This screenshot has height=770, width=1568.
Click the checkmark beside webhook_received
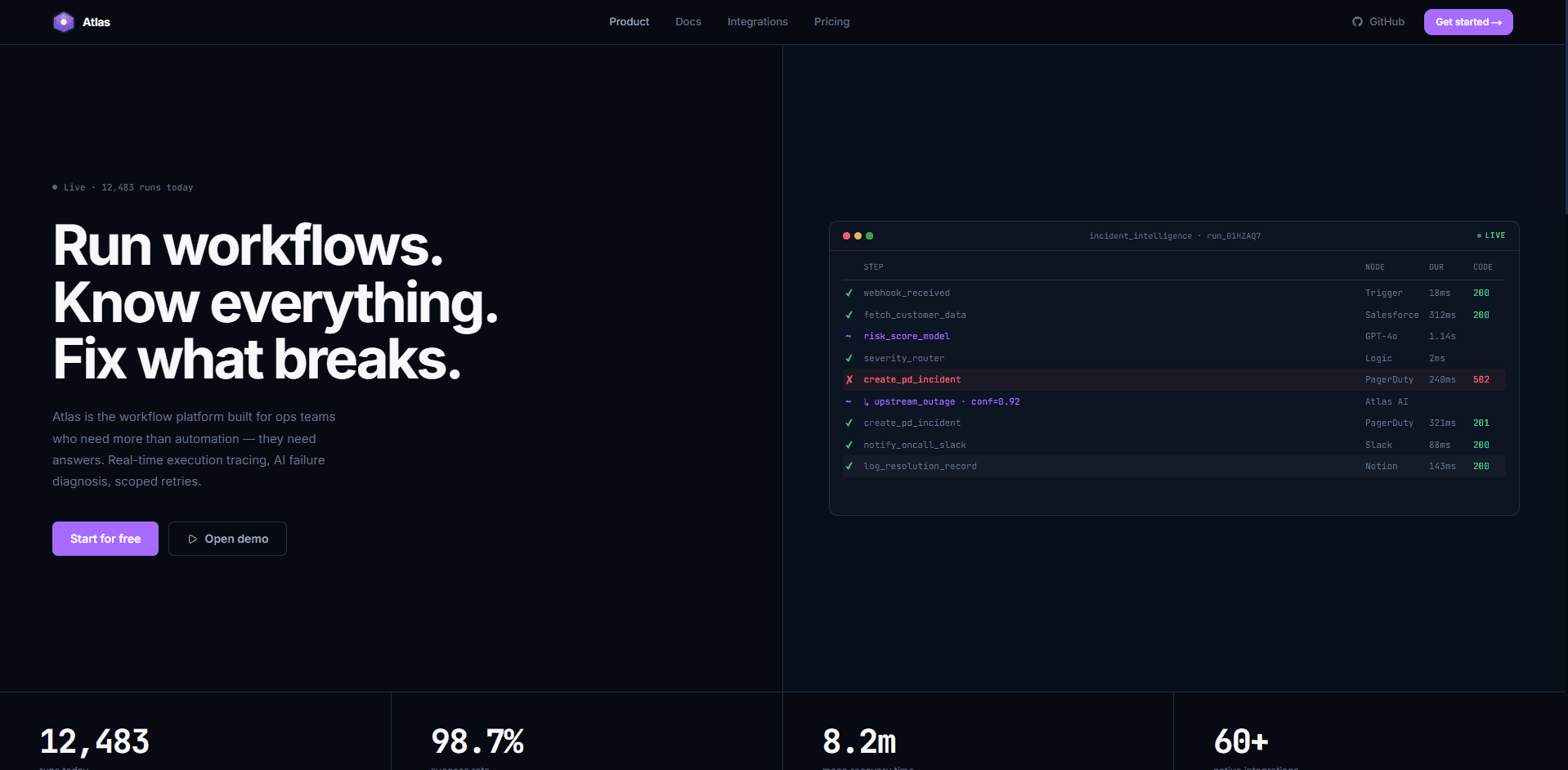pos(849,293)
